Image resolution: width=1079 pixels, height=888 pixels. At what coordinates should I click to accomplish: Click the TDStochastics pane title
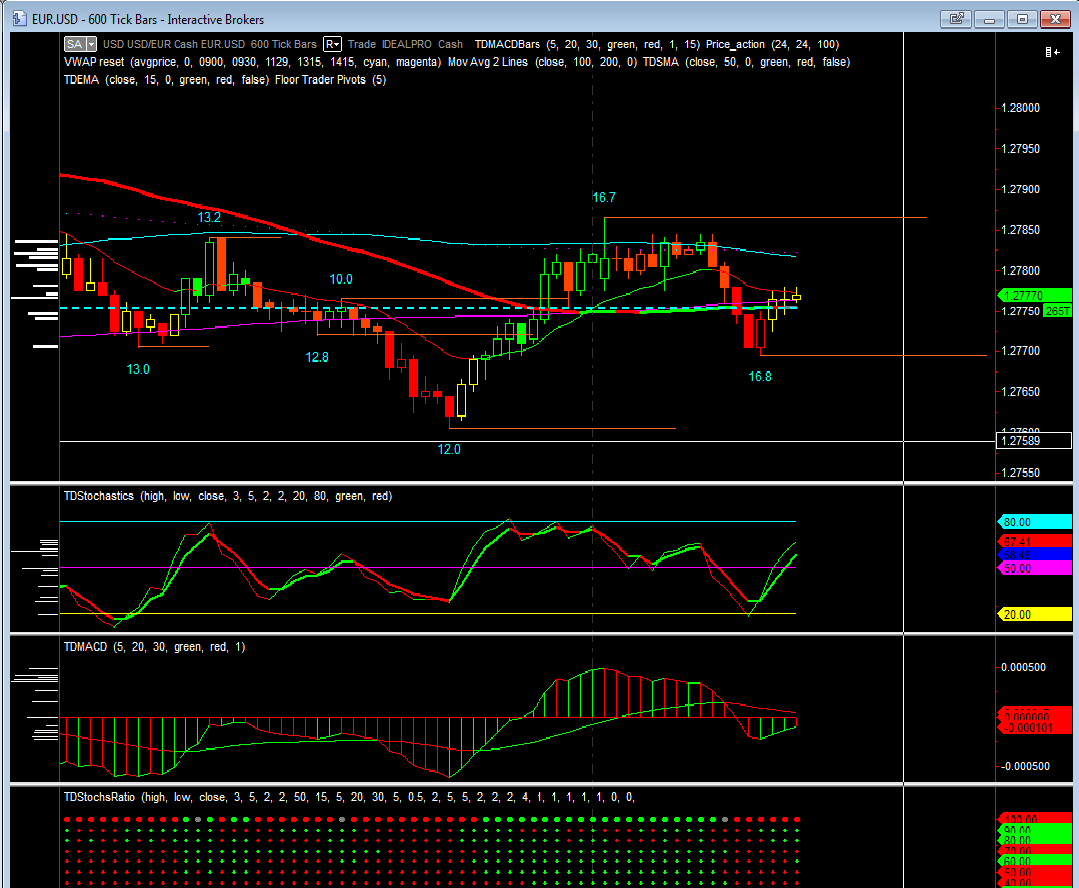[228, 496]
